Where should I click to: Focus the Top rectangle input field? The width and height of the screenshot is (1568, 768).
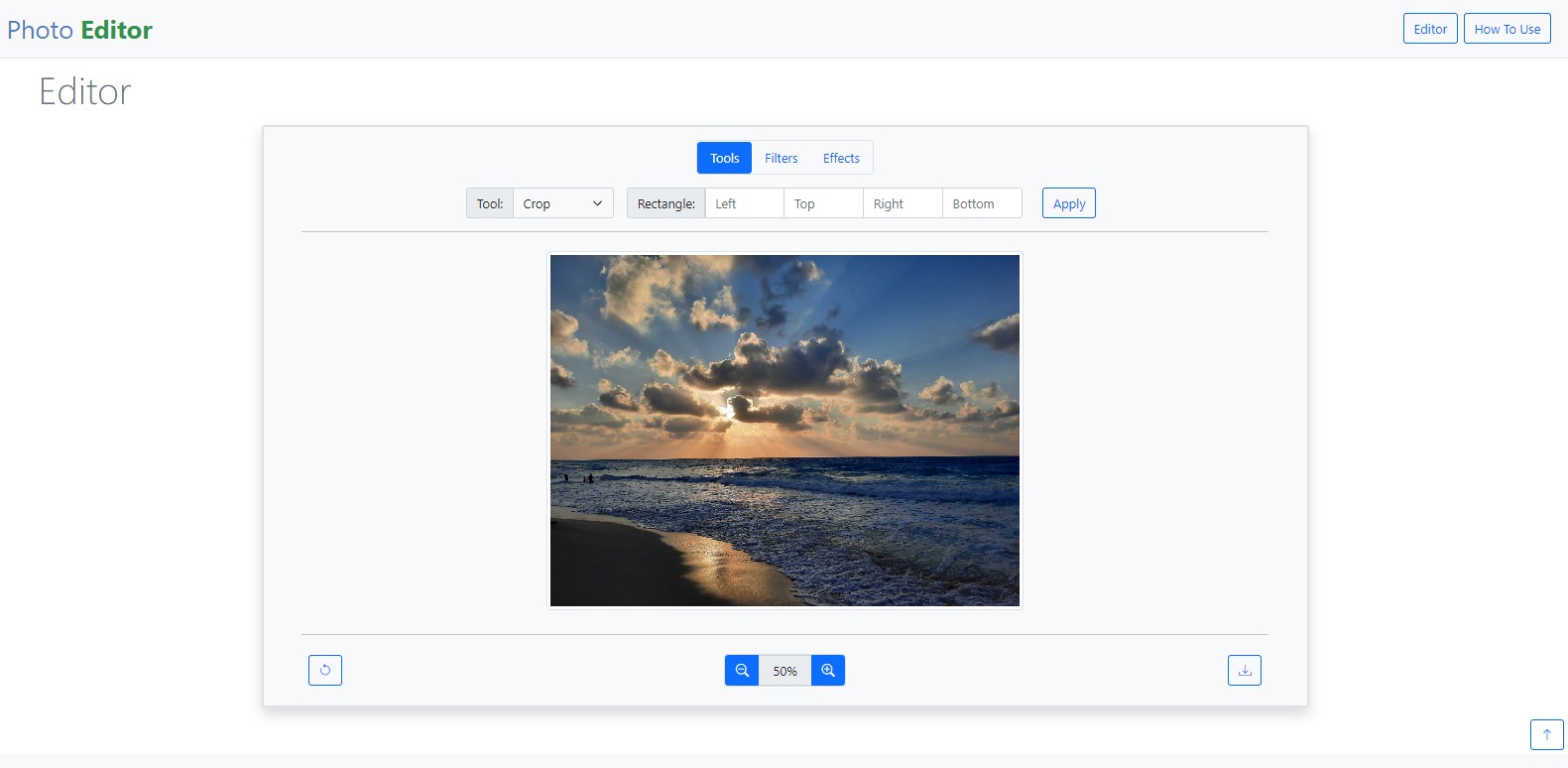point(824,203)
